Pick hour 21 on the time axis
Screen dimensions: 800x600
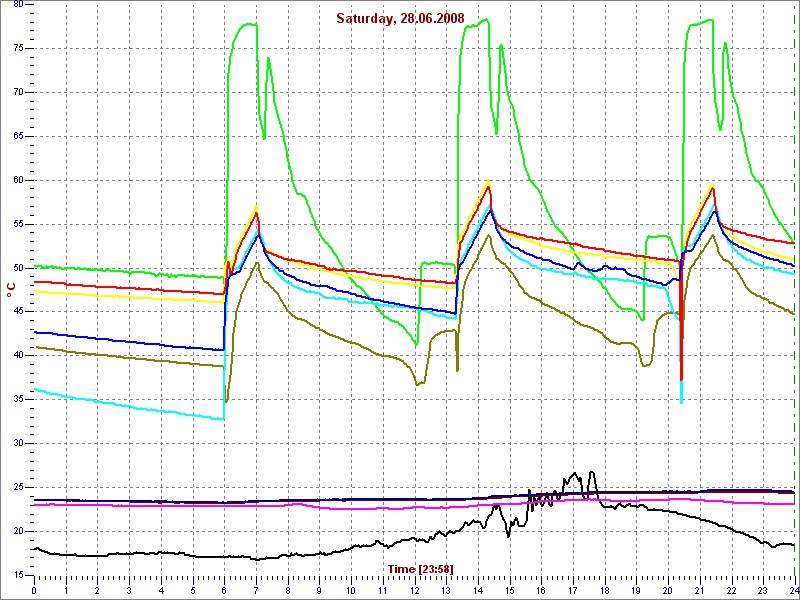[x=699, y=590]
